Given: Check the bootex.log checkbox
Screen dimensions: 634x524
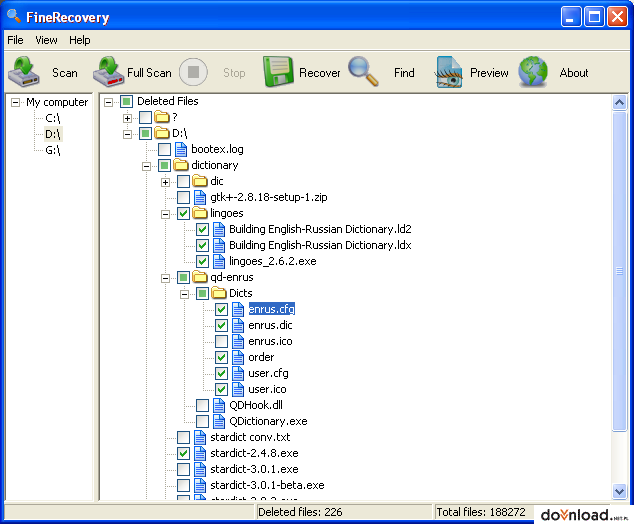Looking at the screenshot, I should tap(164, 149).
